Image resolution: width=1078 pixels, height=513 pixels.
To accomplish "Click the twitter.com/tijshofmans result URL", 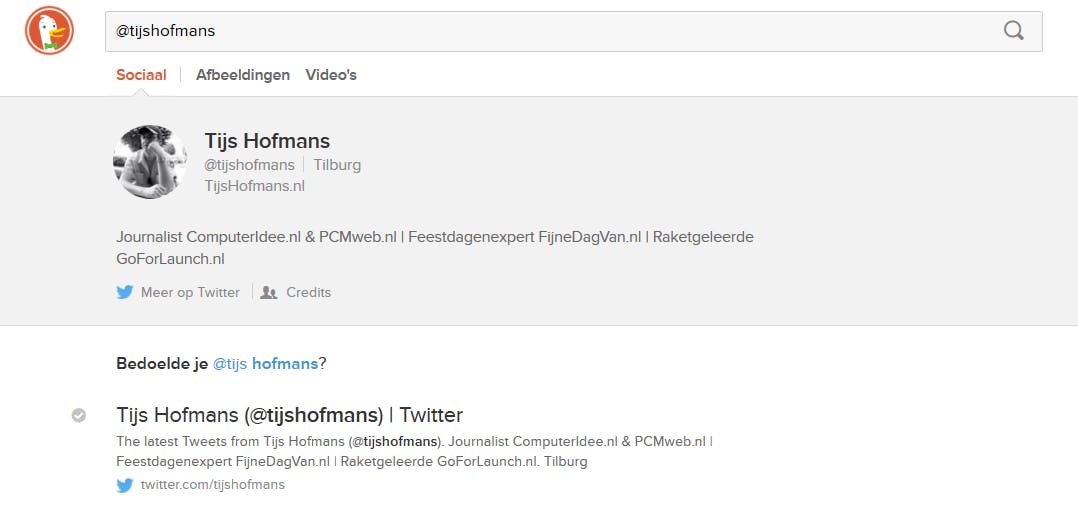I will [x=212, y=485].
